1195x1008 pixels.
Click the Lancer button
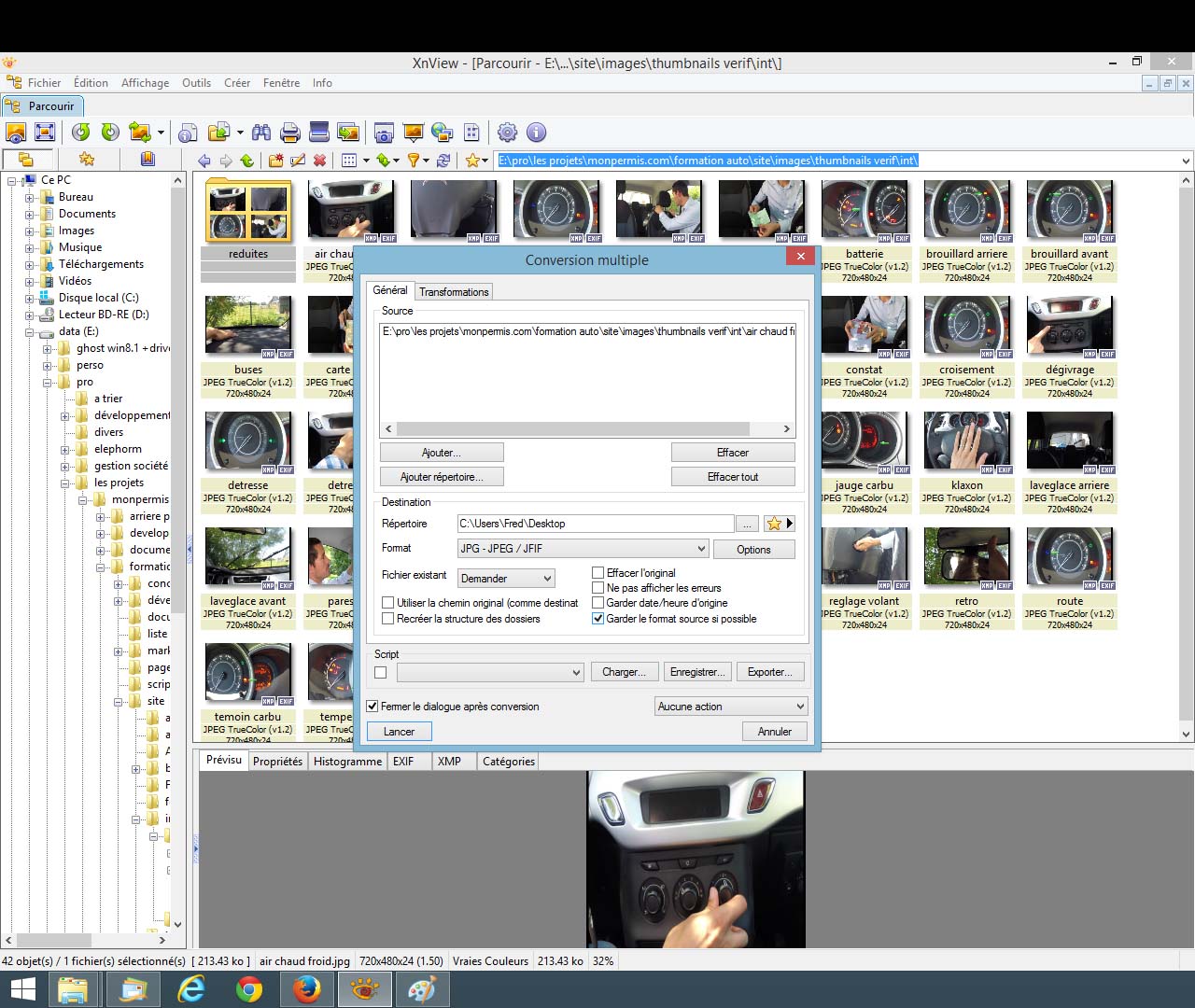399,732
